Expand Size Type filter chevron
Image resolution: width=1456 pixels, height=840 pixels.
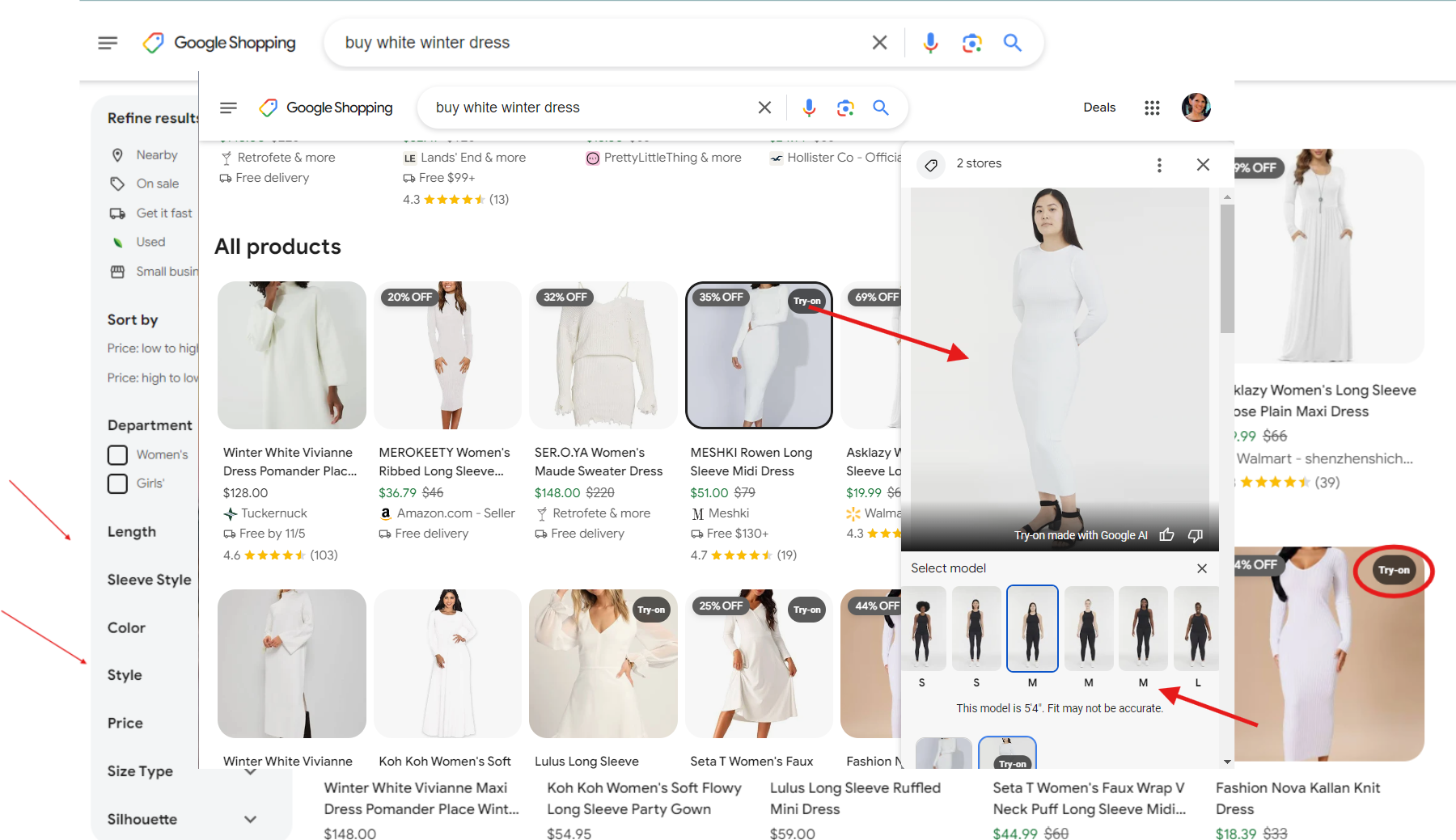251,772
